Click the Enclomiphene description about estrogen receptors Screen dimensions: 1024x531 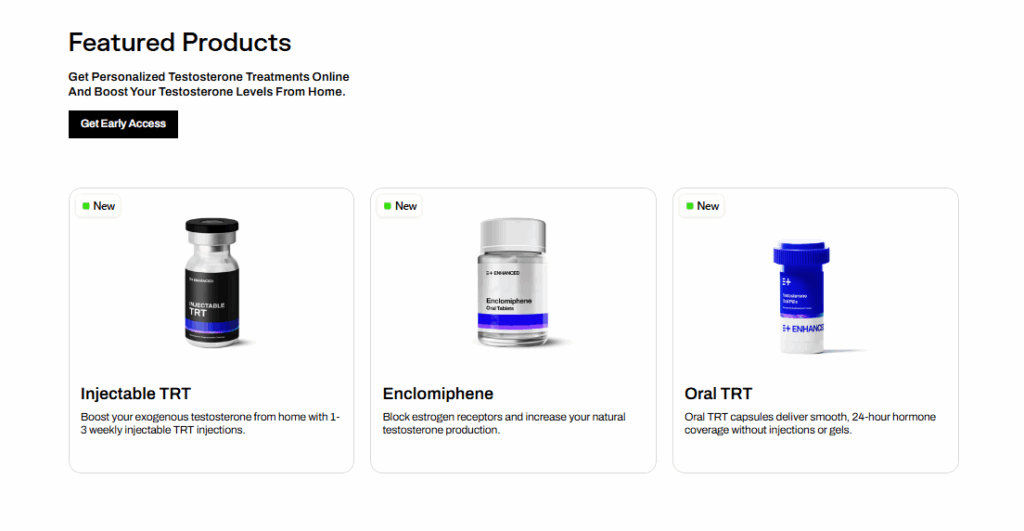point(504,423)
